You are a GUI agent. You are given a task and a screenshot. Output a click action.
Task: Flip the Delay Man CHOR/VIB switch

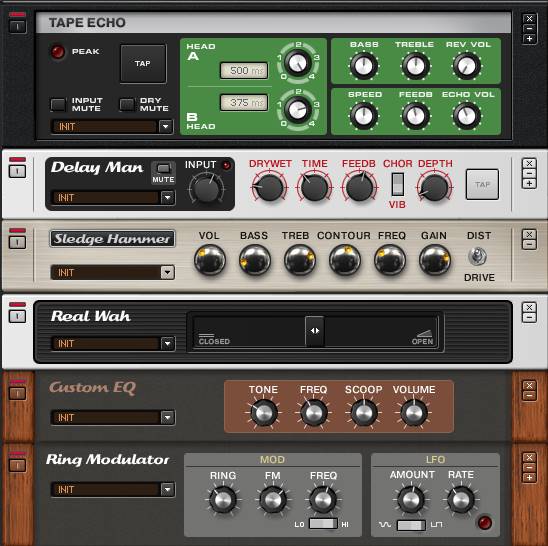point(398,184)
